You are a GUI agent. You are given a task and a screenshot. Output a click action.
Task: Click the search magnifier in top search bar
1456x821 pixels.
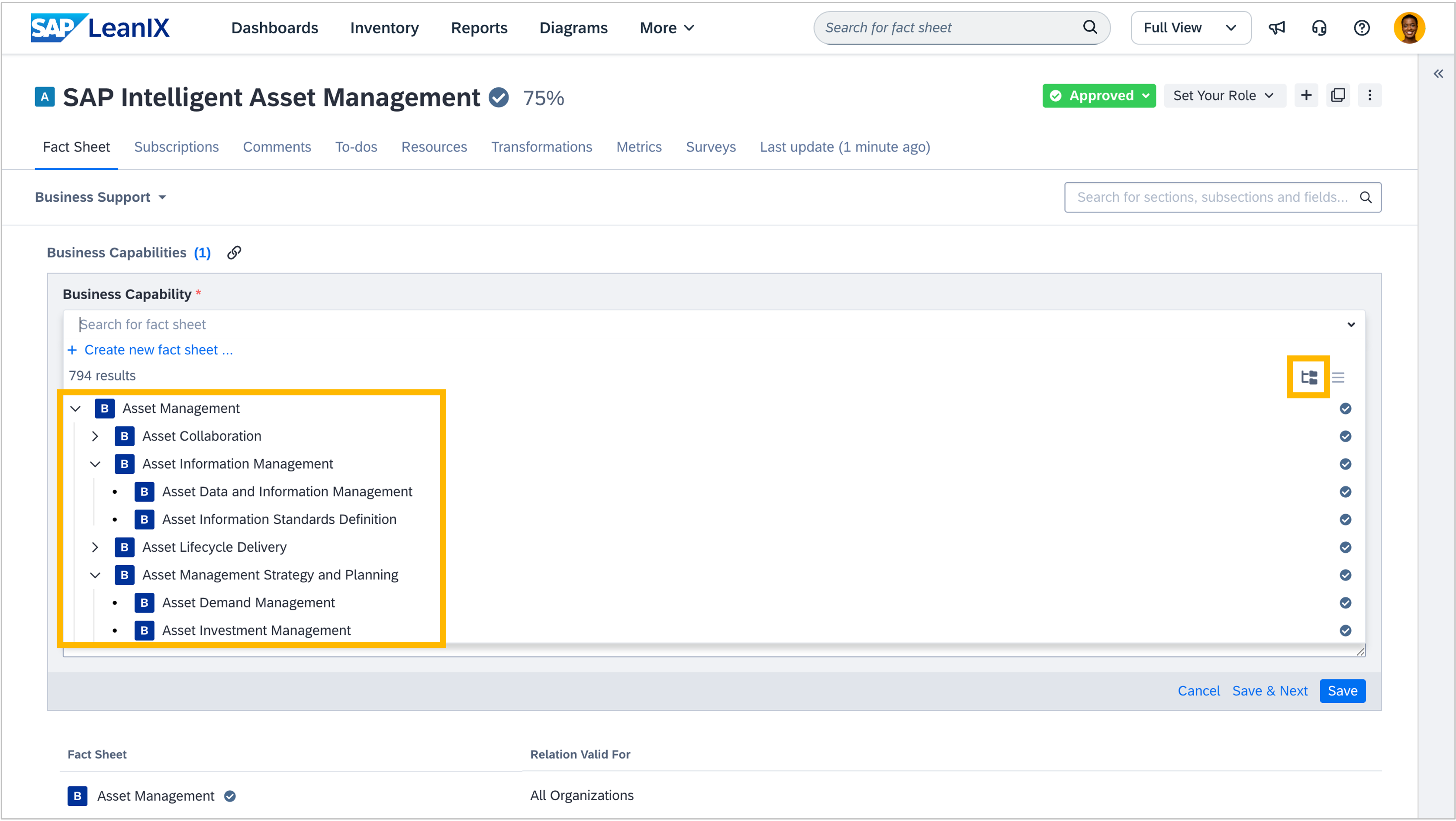1089,27
